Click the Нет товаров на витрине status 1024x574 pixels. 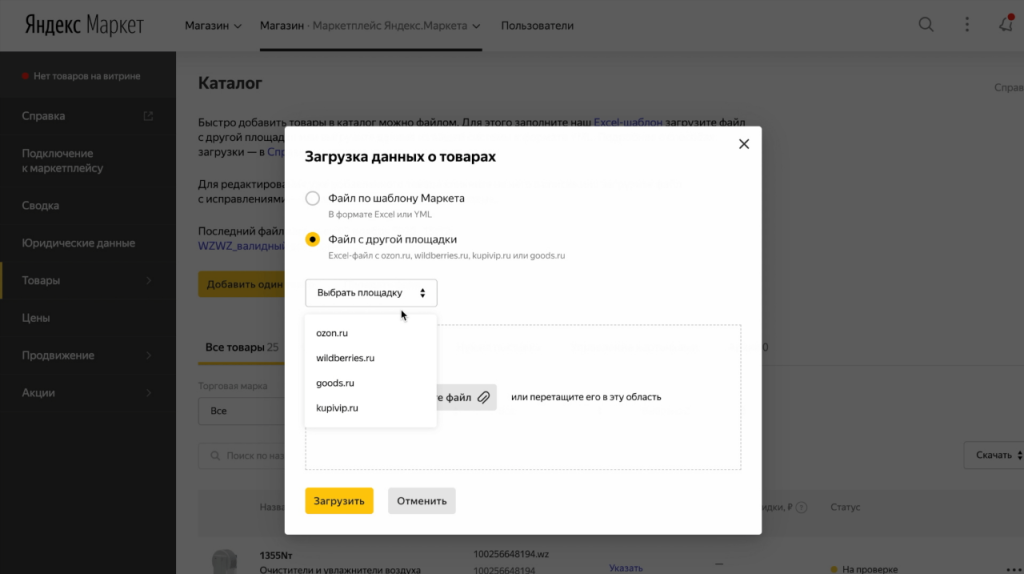pyautogui.click(x=81, y=76)
